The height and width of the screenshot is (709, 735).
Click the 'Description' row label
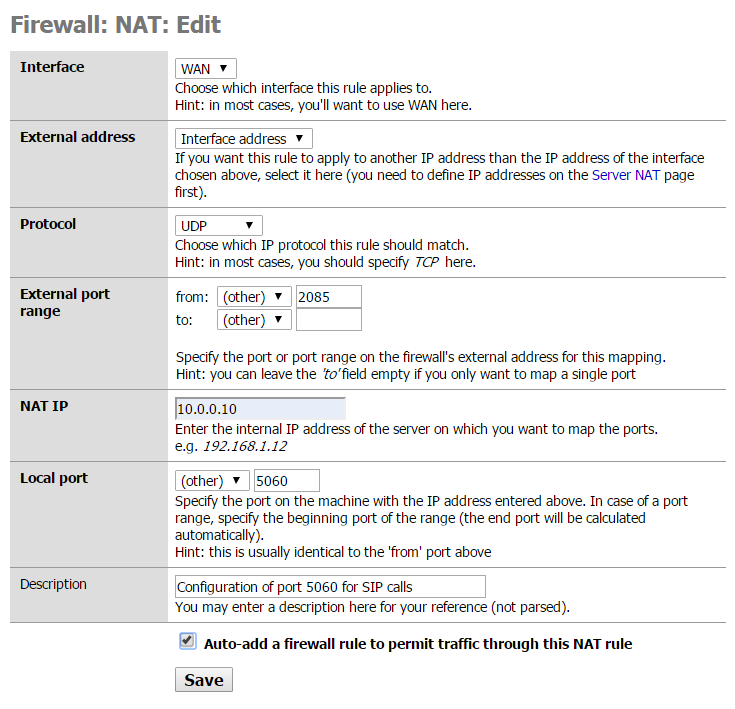tap(53, 584)
